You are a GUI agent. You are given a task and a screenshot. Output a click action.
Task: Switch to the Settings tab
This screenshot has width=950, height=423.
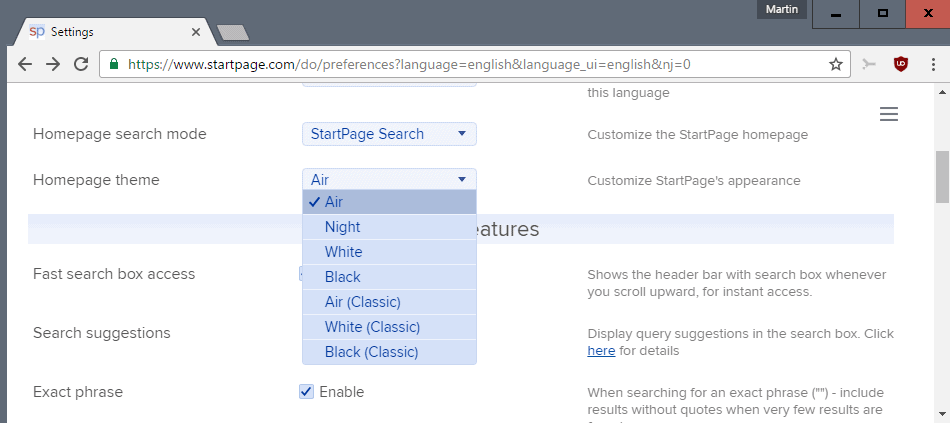tap(115, 32)
